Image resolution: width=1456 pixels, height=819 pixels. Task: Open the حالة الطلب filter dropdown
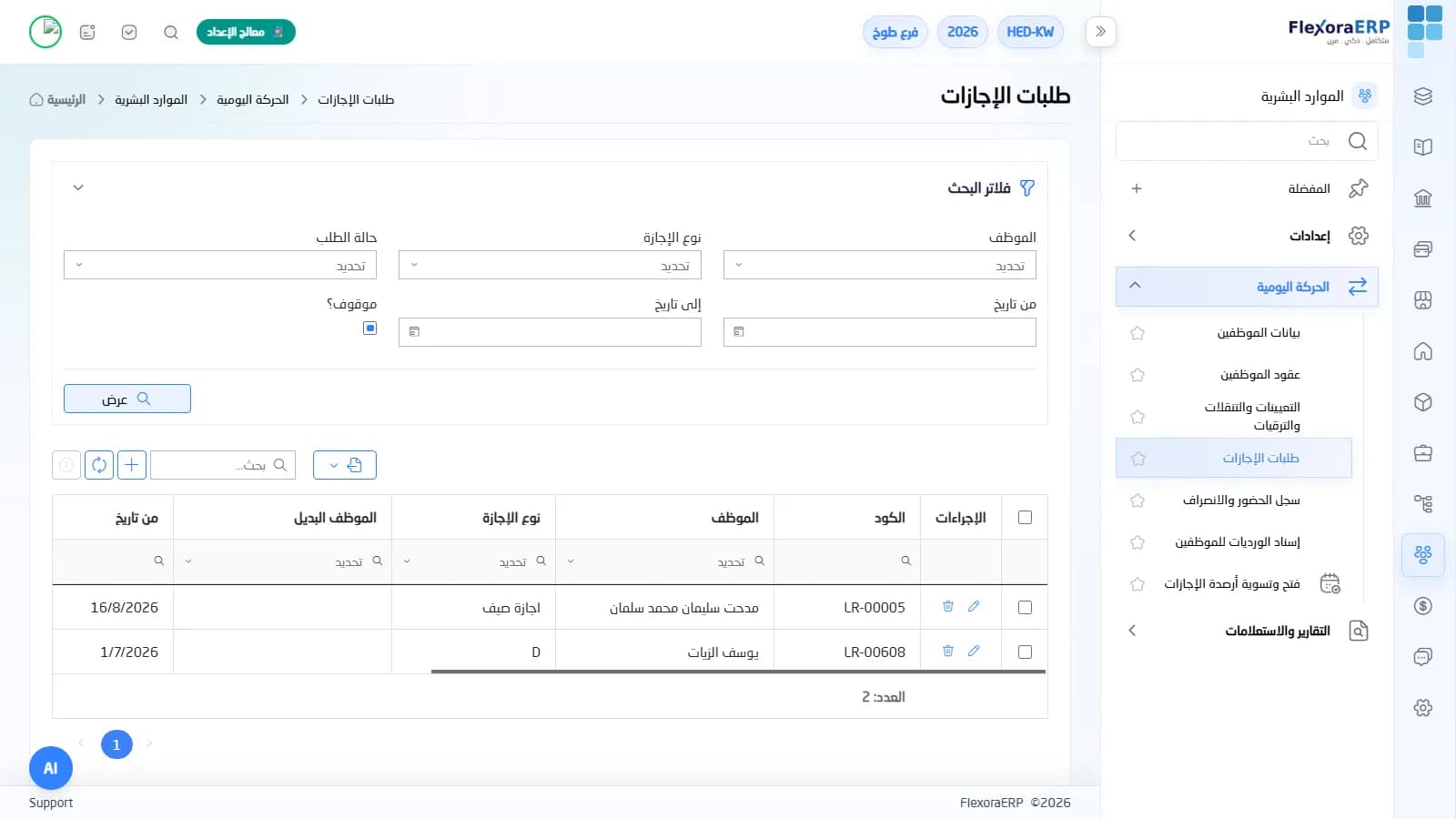220,265
